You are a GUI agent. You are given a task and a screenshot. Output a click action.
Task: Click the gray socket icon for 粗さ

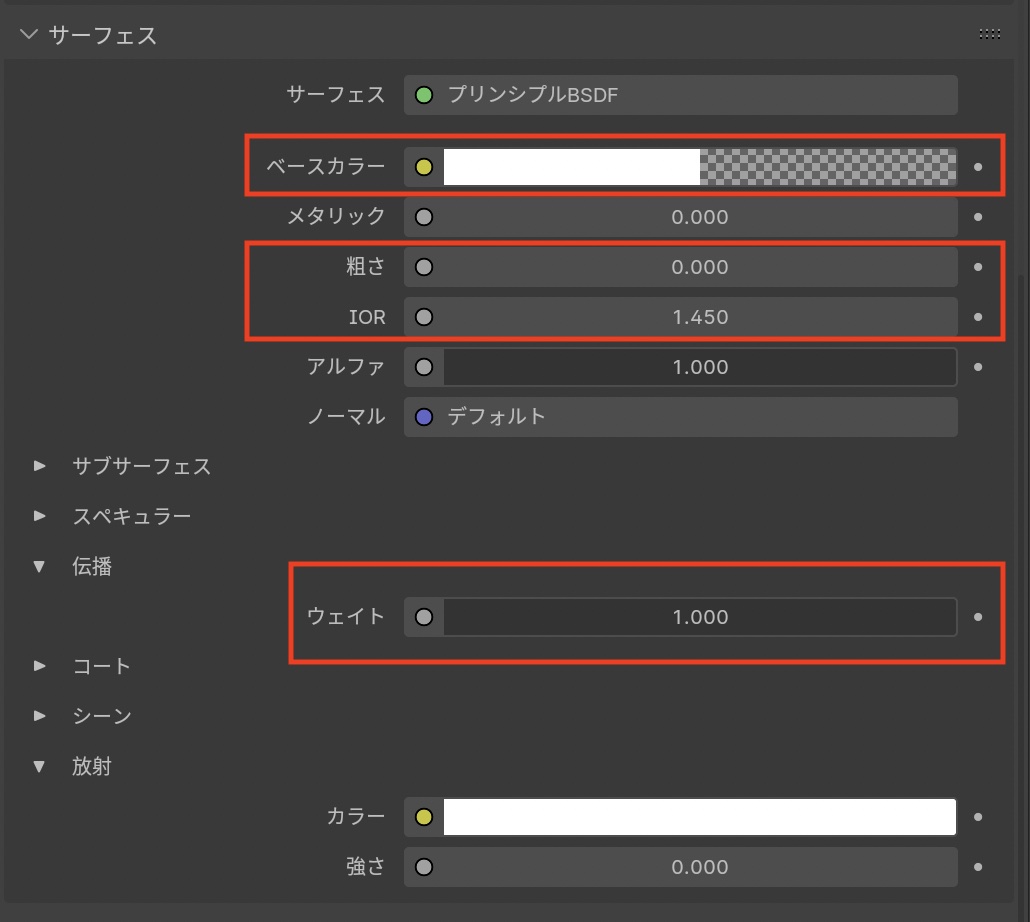coord(424,267)
